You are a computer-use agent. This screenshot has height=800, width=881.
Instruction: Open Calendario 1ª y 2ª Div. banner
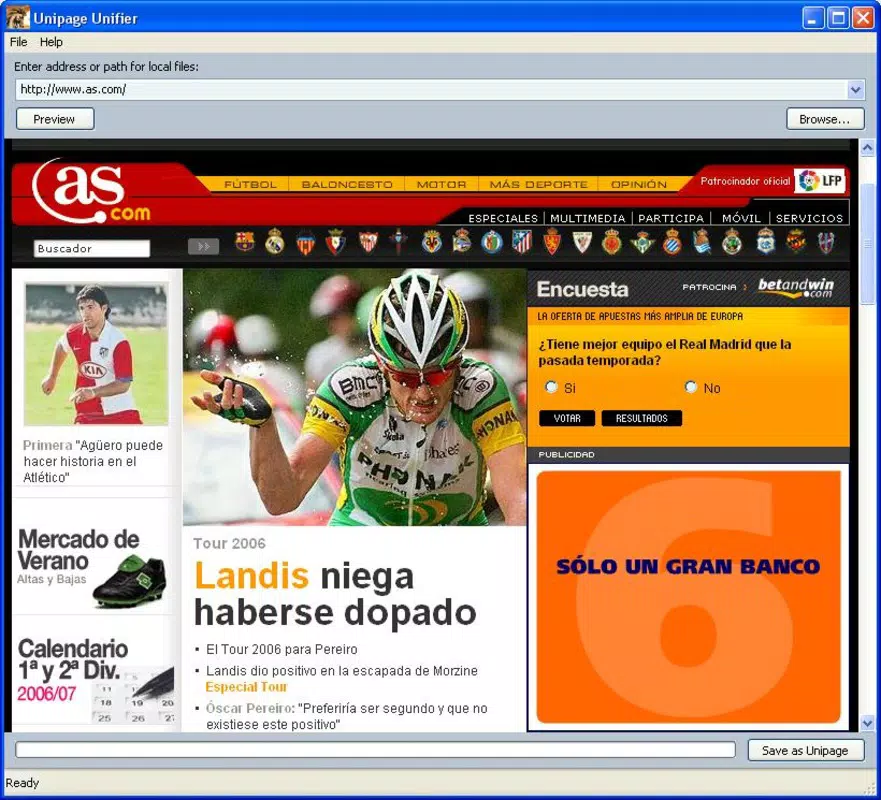point(94,679)
